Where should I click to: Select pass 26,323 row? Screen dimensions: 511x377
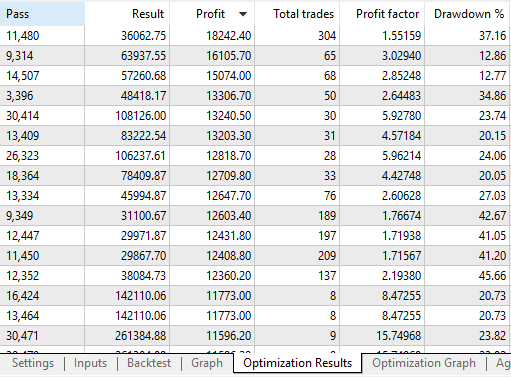pyautogui.click(x=255, y=156)
